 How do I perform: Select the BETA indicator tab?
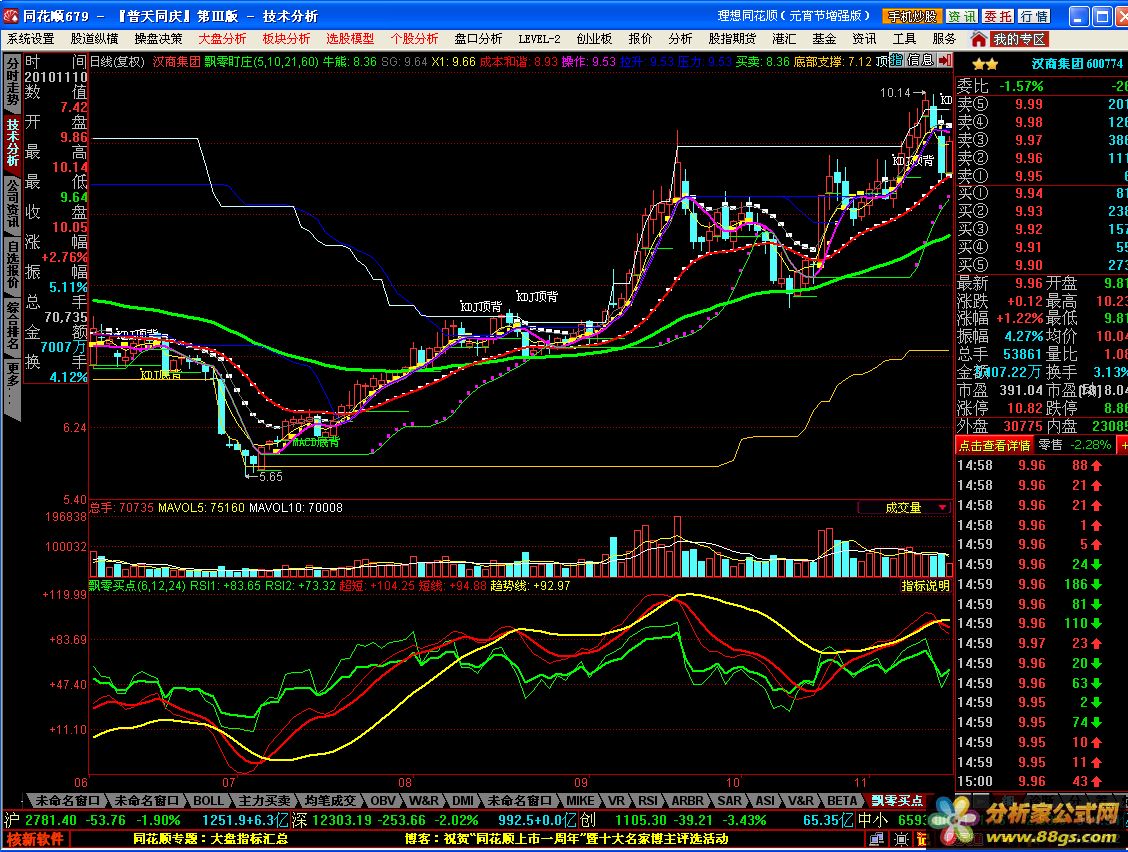[x=842, y=800]
